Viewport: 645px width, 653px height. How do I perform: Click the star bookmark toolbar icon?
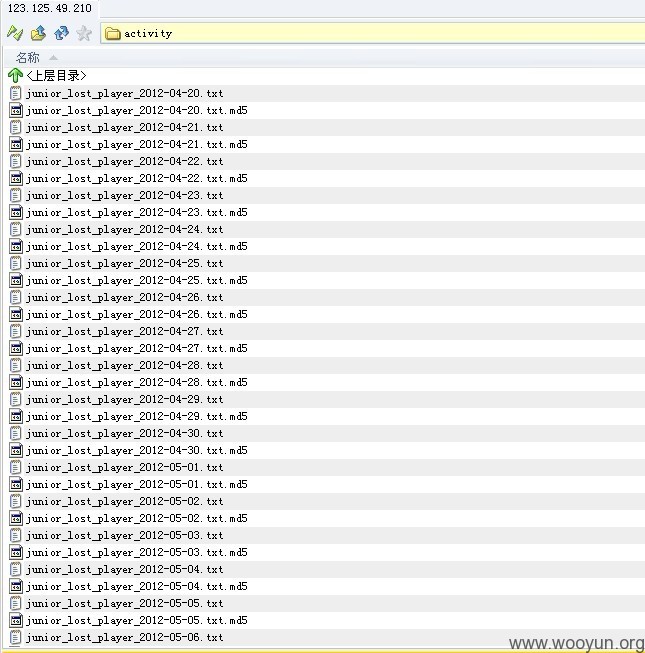(84, 33)
